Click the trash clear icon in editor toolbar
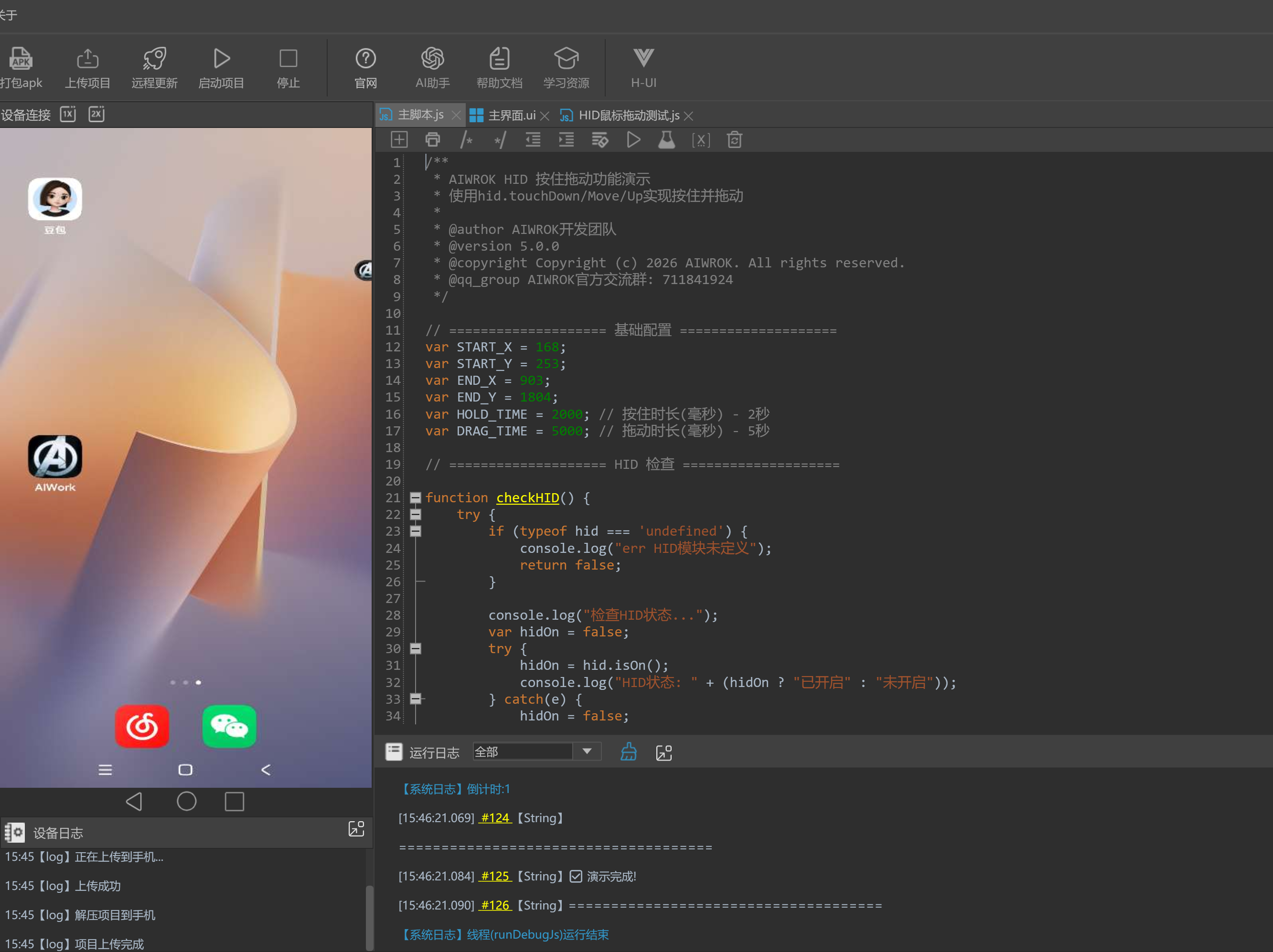Viewport: 1273px width, 952px height. (734, 140)
